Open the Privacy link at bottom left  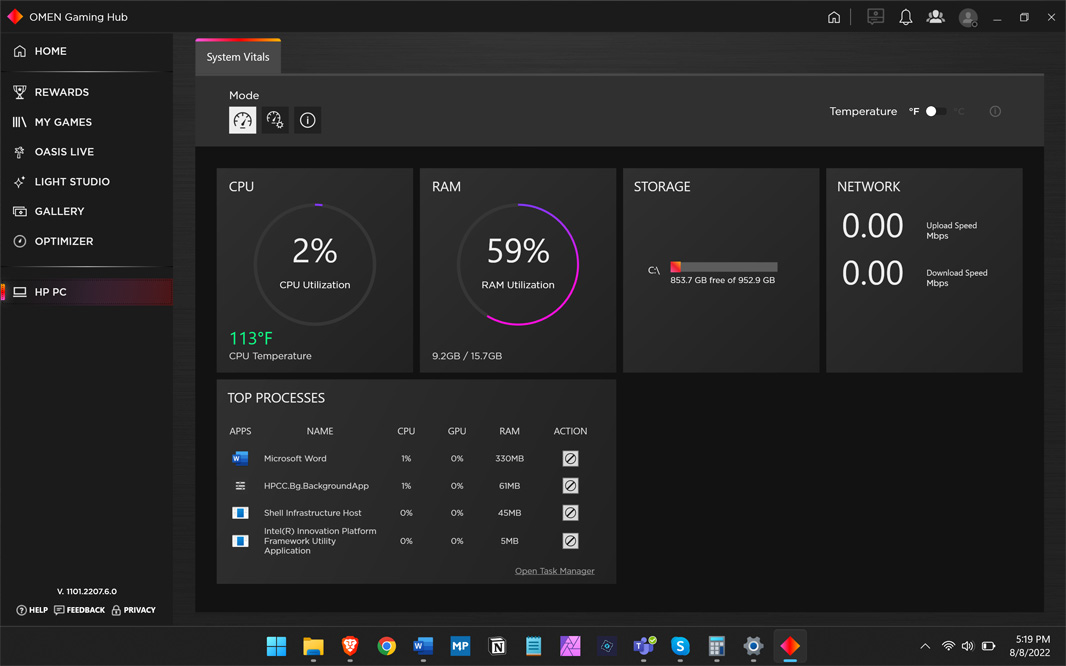coord(134,610)
